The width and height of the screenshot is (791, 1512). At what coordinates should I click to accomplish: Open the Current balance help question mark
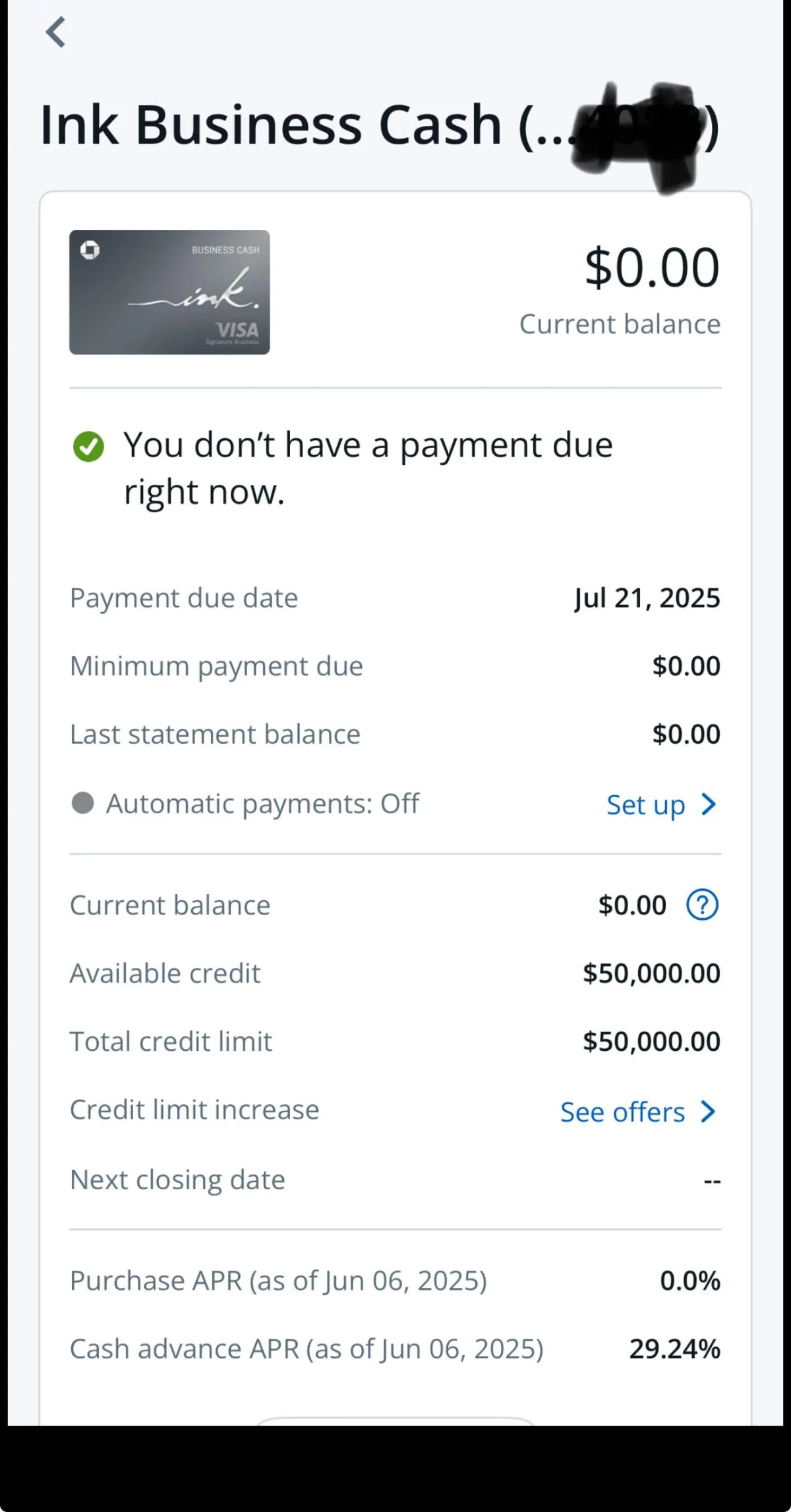(702, 905)
